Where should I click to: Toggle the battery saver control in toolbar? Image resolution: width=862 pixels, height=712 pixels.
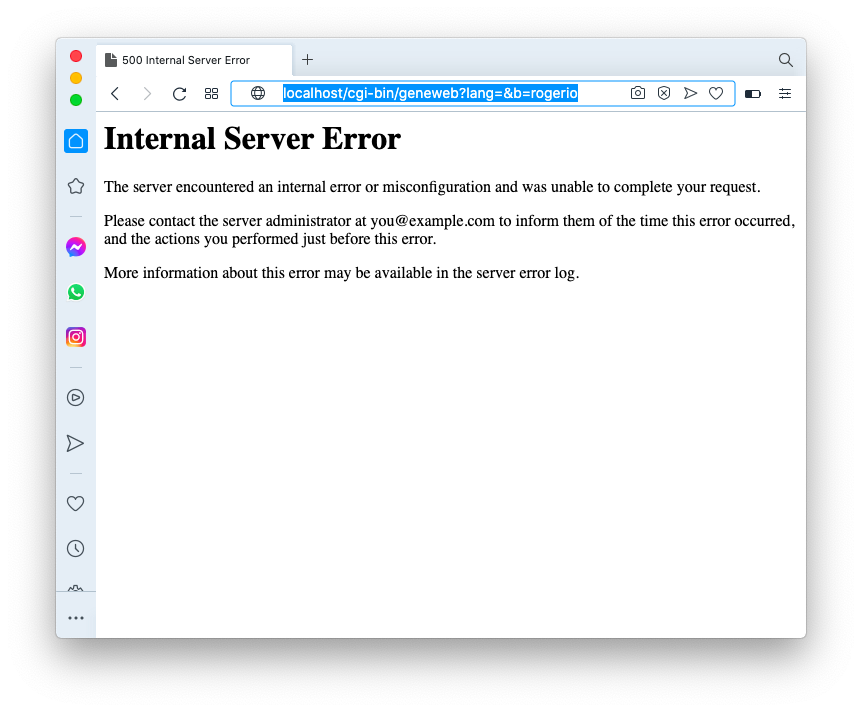click(752, 92)
